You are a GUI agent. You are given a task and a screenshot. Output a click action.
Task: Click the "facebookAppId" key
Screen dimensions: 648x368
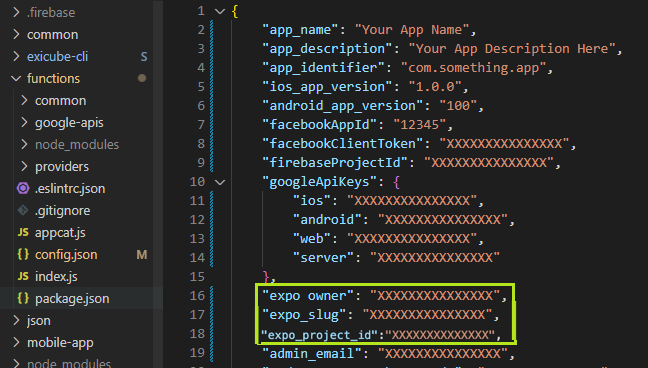(320, 125)
